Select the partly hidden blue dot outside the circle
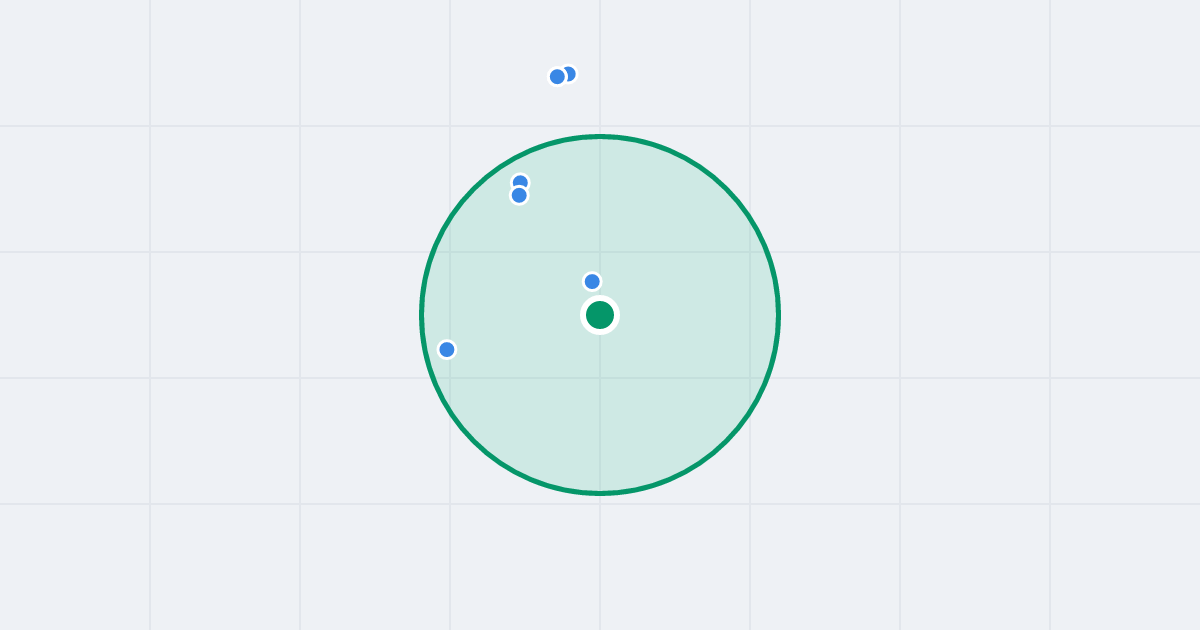The height and width of the screenshot is (630, 1200). click(569, 74)
